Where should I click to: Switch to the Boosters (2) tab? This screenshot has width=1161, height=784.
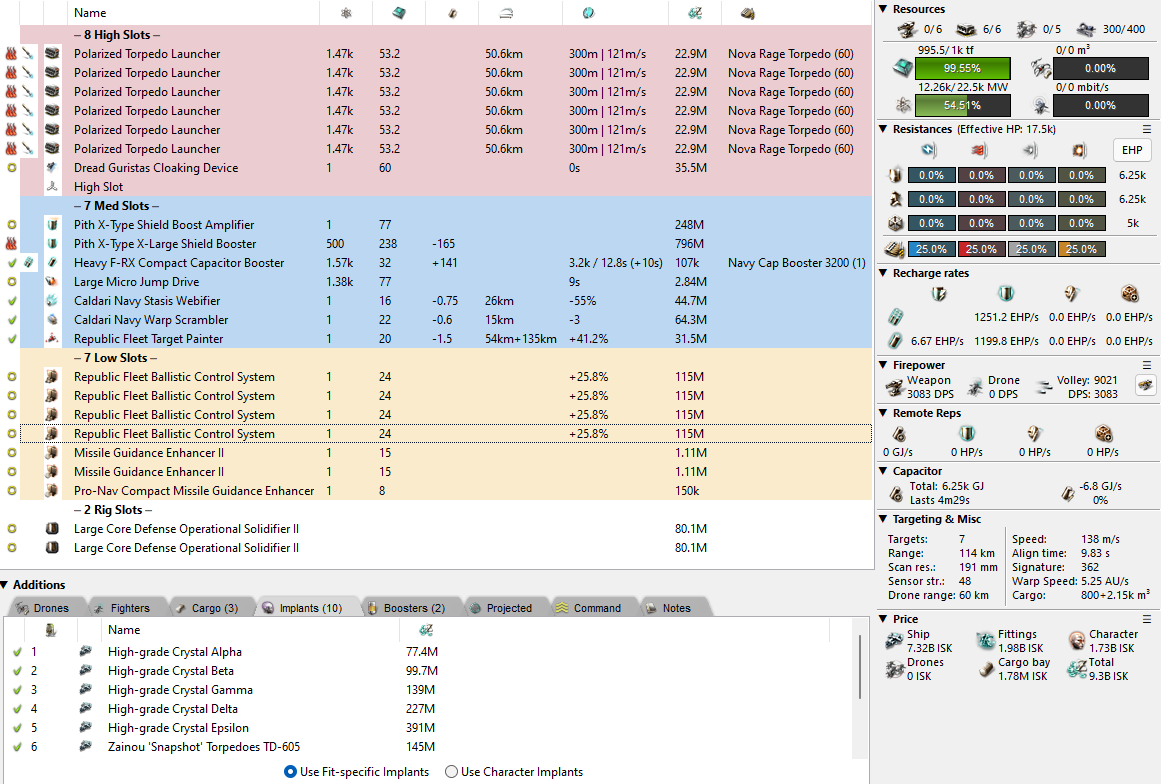click(x=407, y=608)
